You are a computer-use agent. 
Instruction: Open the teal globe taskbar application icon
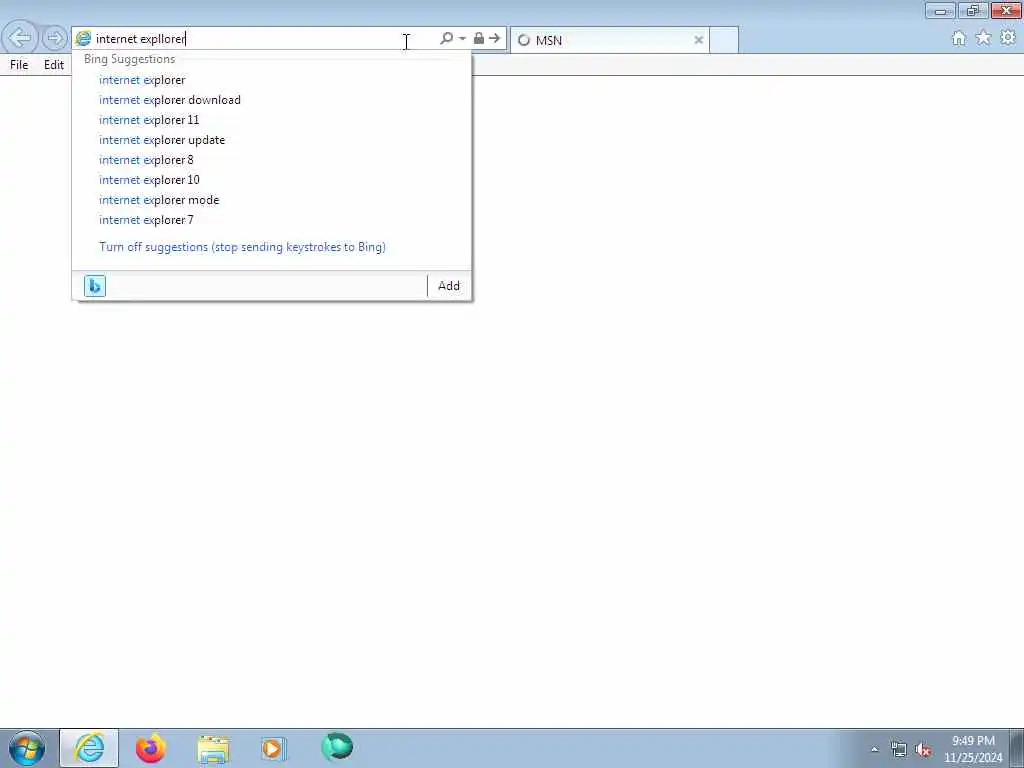point(337,747)
